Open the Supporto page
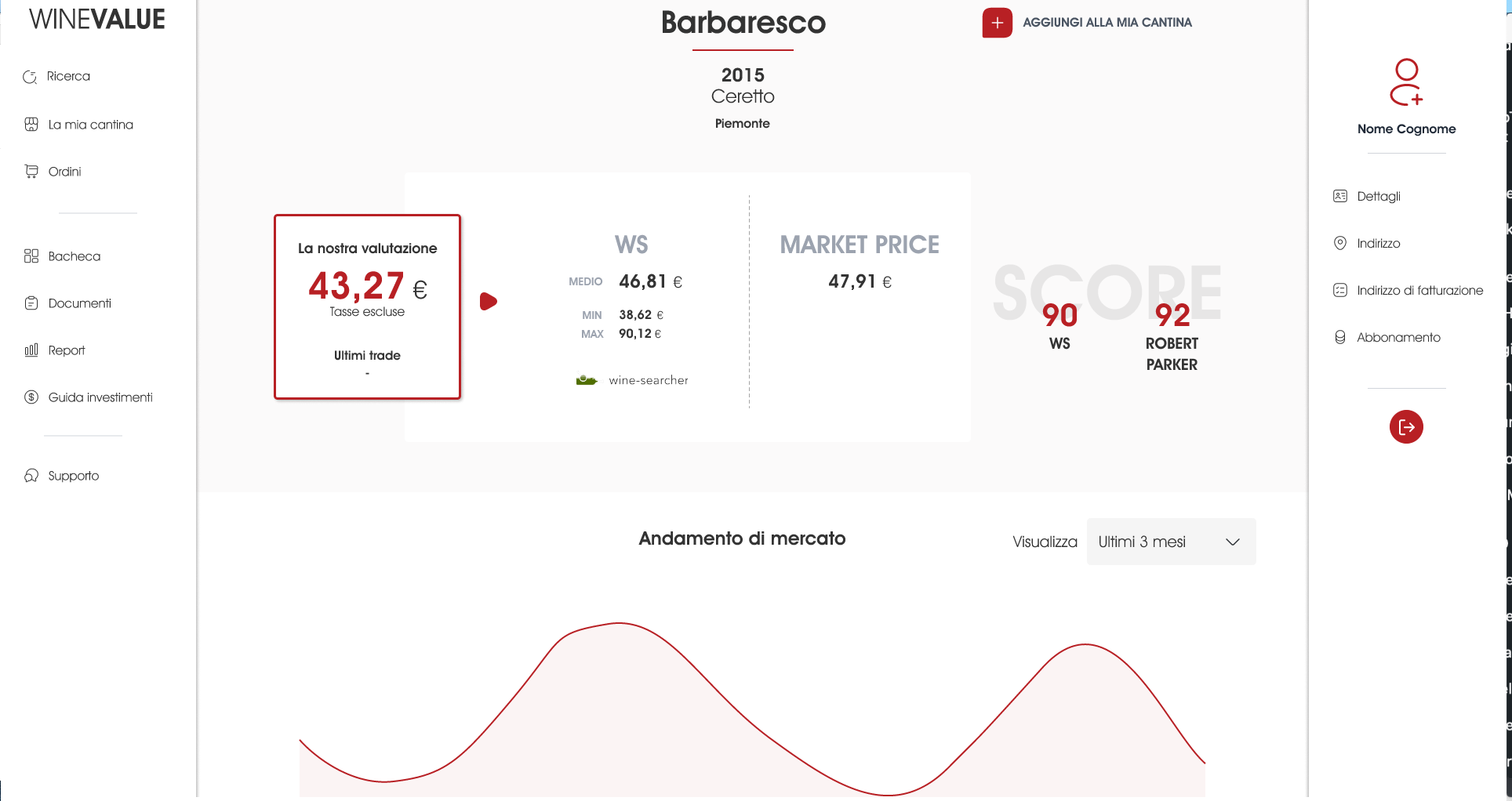 pyautogui.click(x=74, y=476)
